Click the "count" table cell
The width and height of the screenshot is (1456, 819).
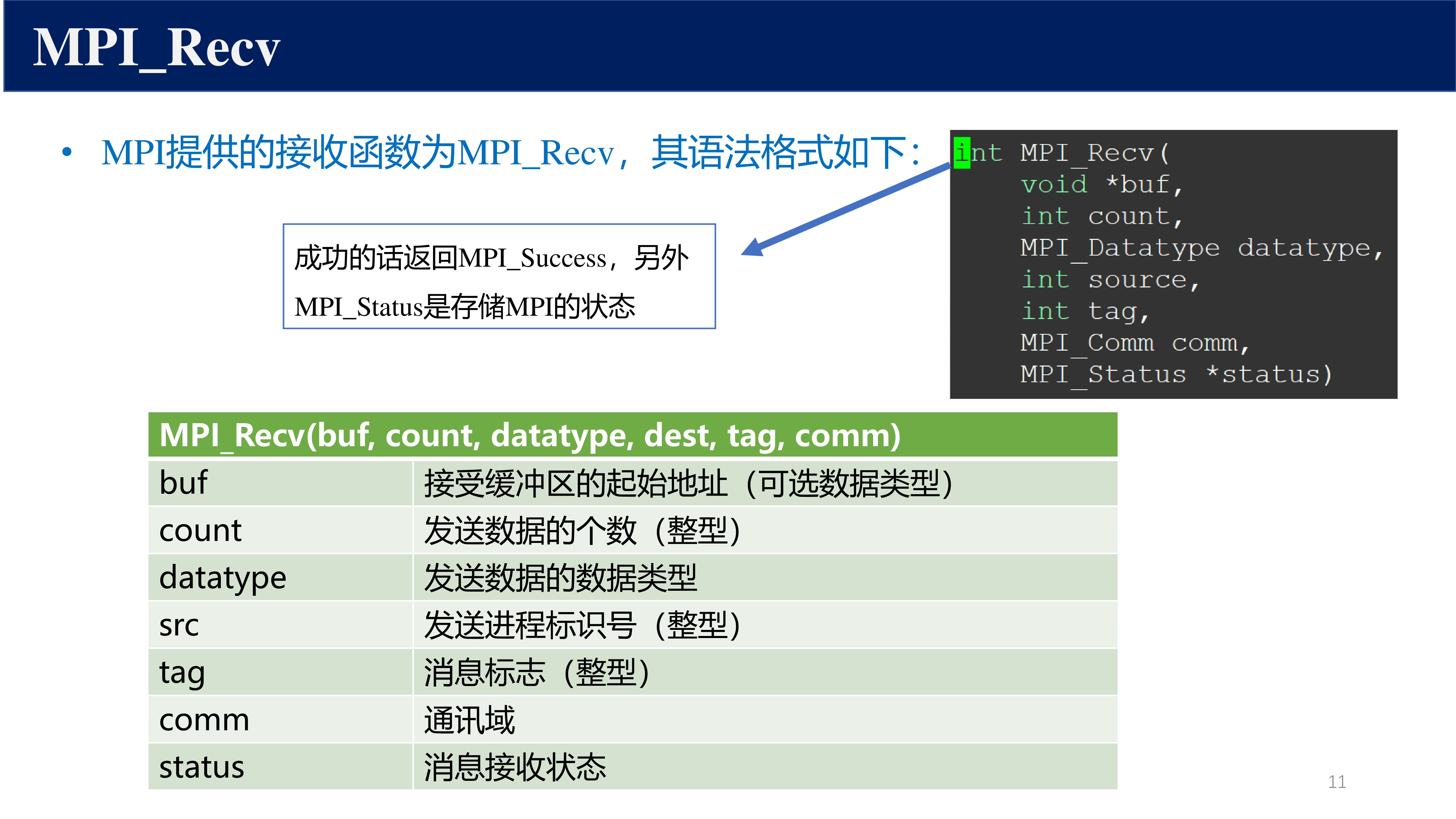(280, 530)
